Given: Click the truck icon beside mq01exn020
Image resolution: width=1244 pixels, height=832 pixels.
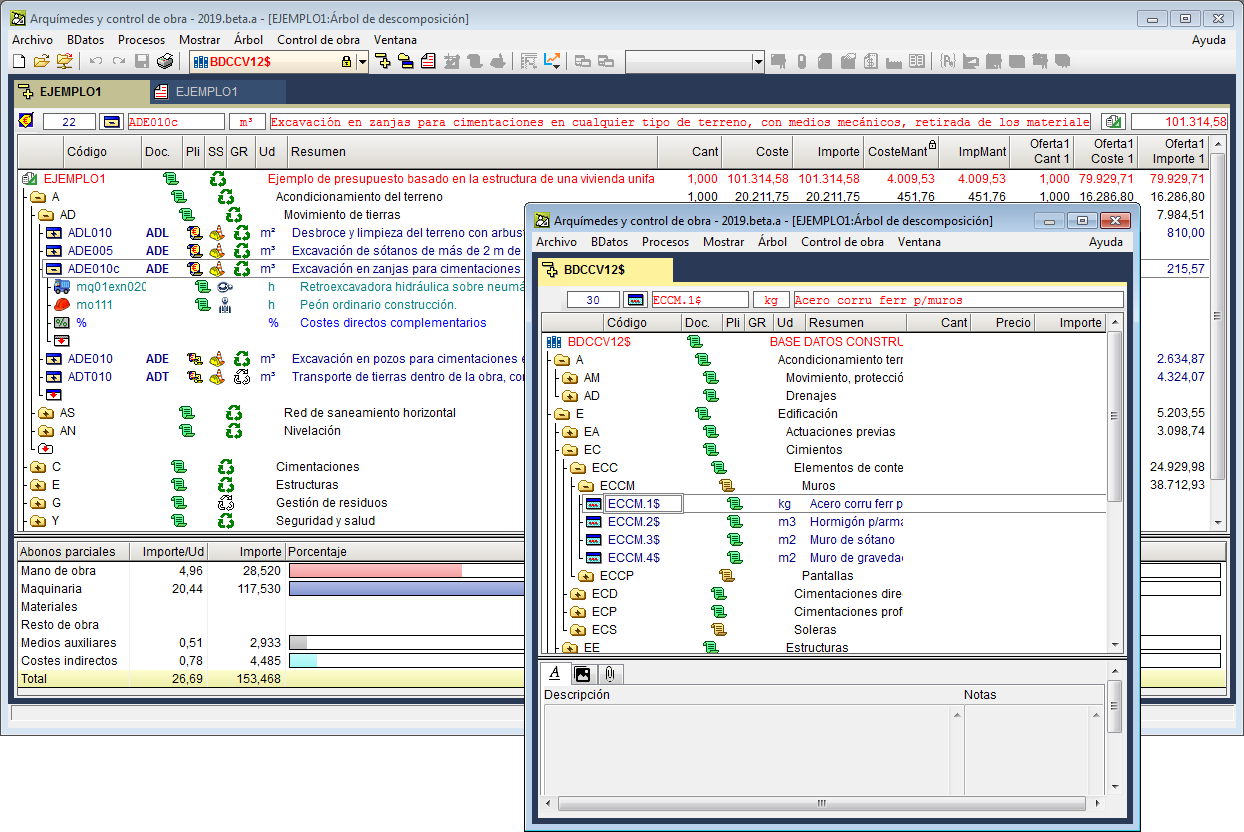Looking at the screenshot, I should 60,287.
